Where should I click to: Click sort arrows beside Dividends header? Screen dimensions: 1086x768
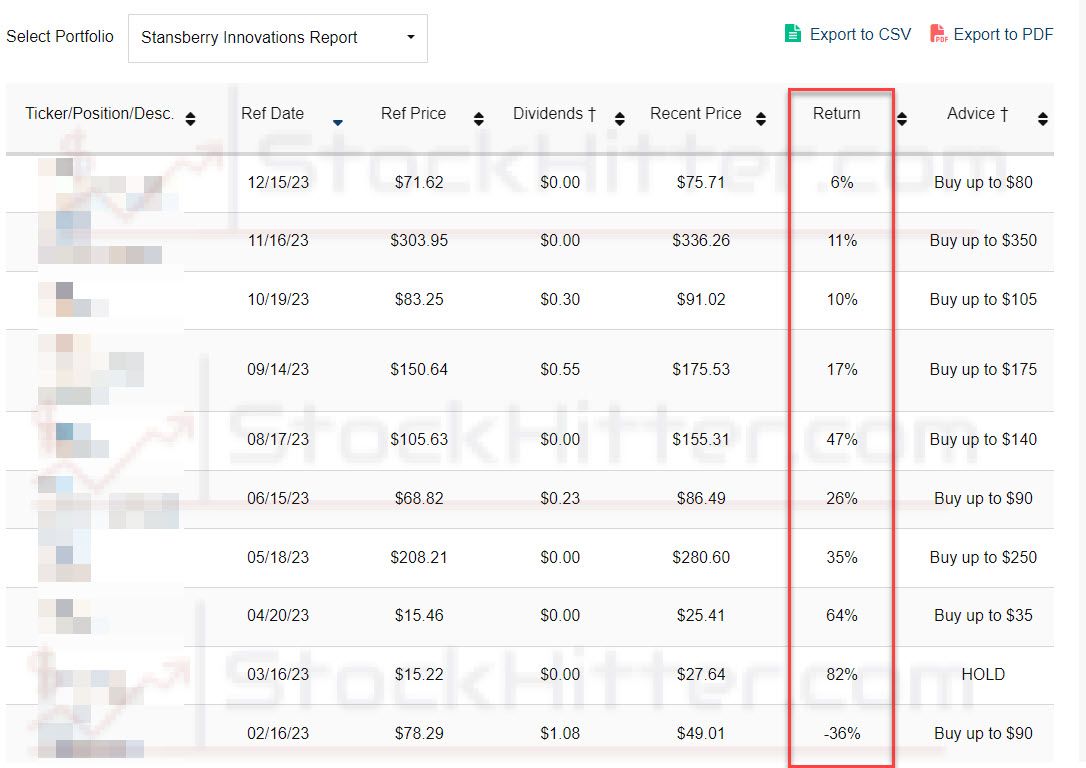tap(620, 119)
